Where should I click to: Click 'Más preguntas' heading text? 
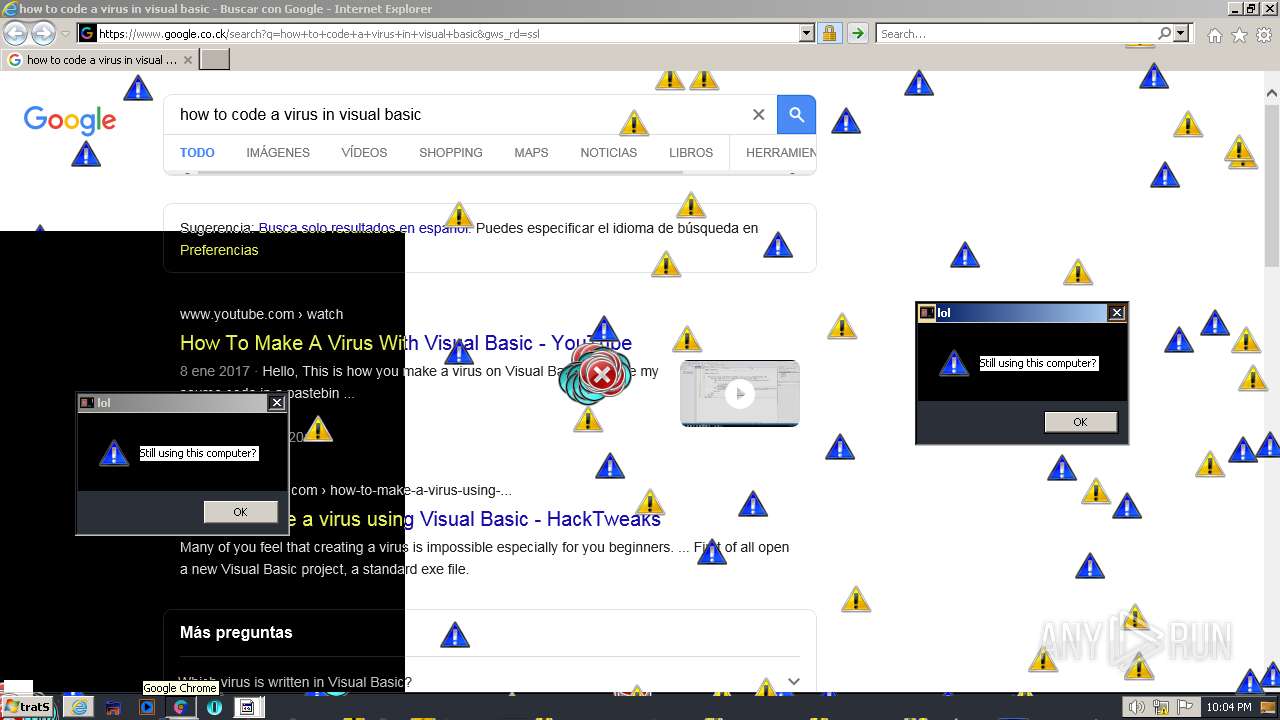tap(236, 633)
